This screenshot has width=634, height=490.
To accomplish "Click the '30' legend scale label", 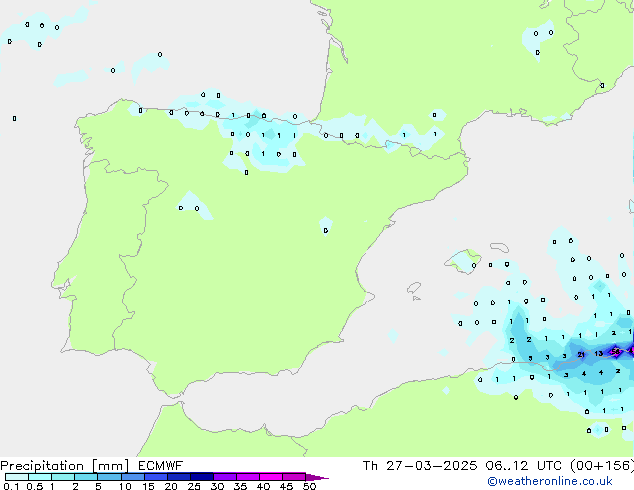I will 217,486.
